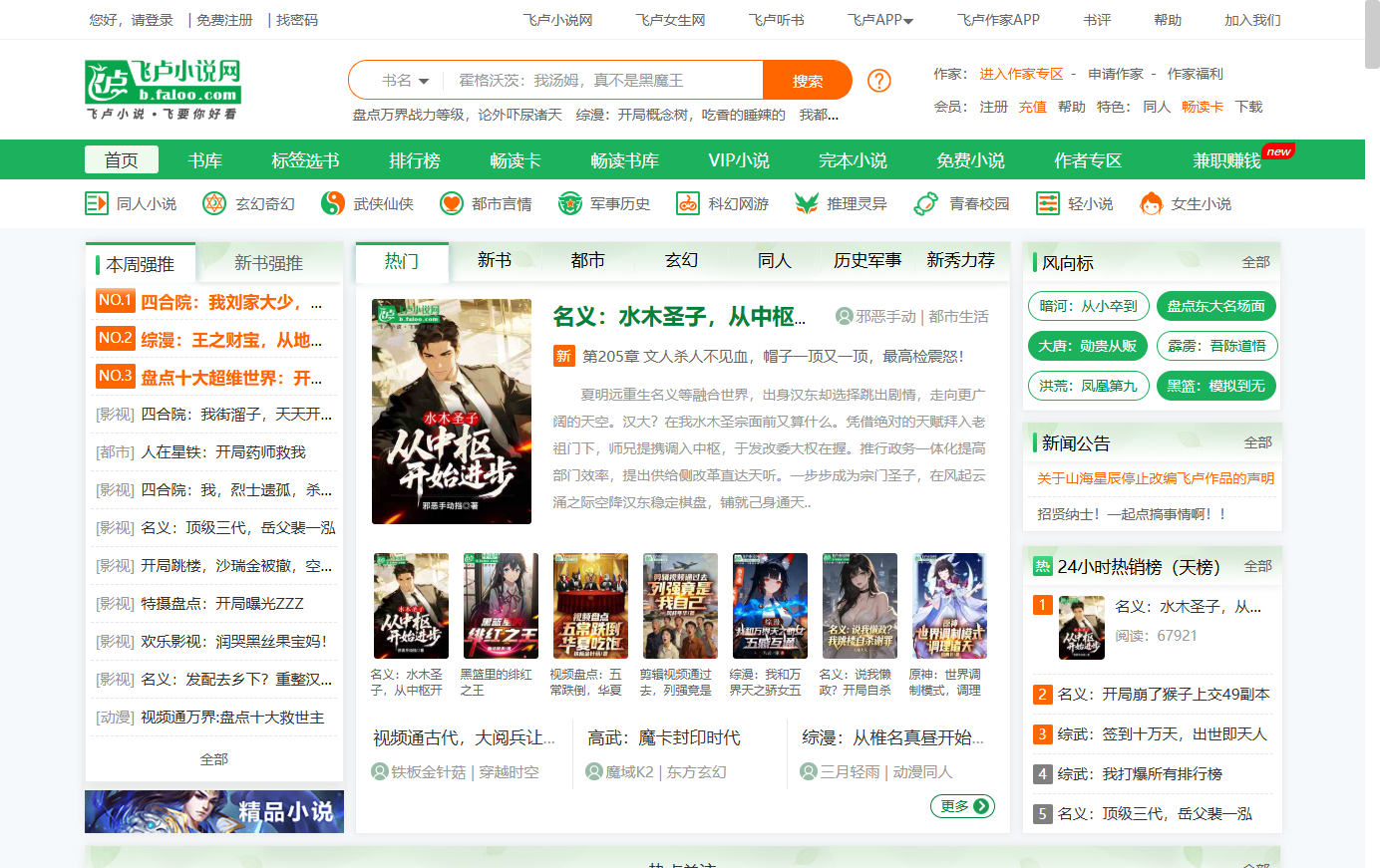Open the 精品小说 banner image
Viewport: 1380px width, 868px height.
214,811
